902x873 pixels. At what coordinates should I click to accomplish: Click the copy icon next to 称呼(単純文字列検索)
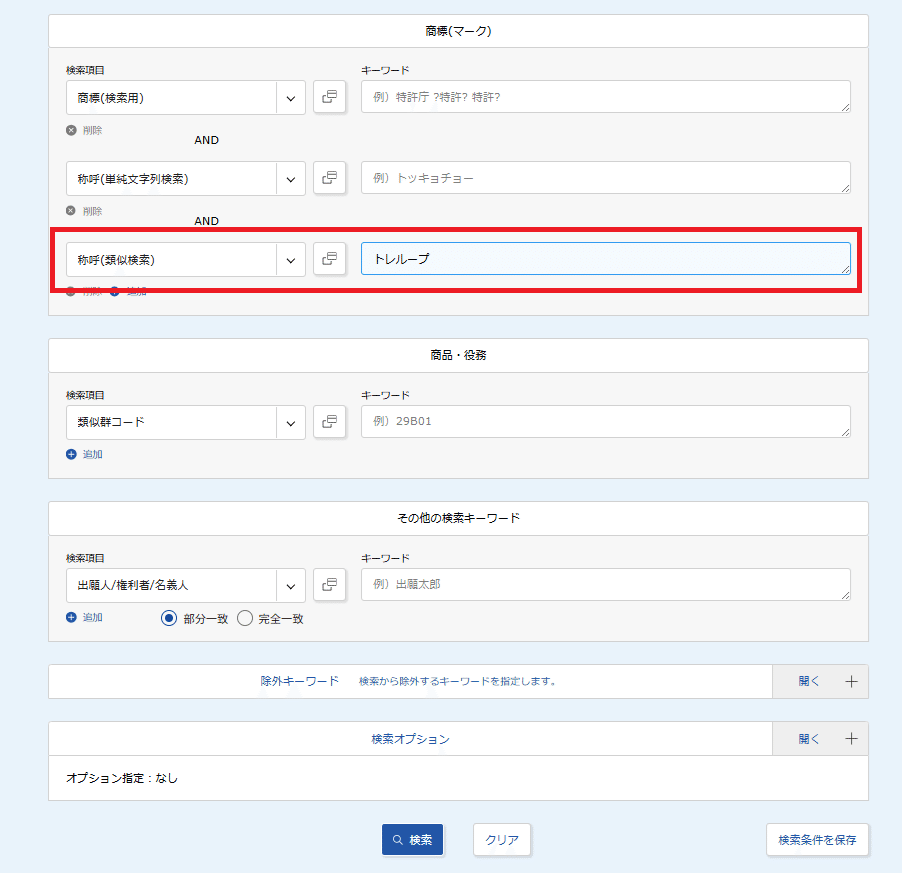pyautogui.click(x=329, y=178)
